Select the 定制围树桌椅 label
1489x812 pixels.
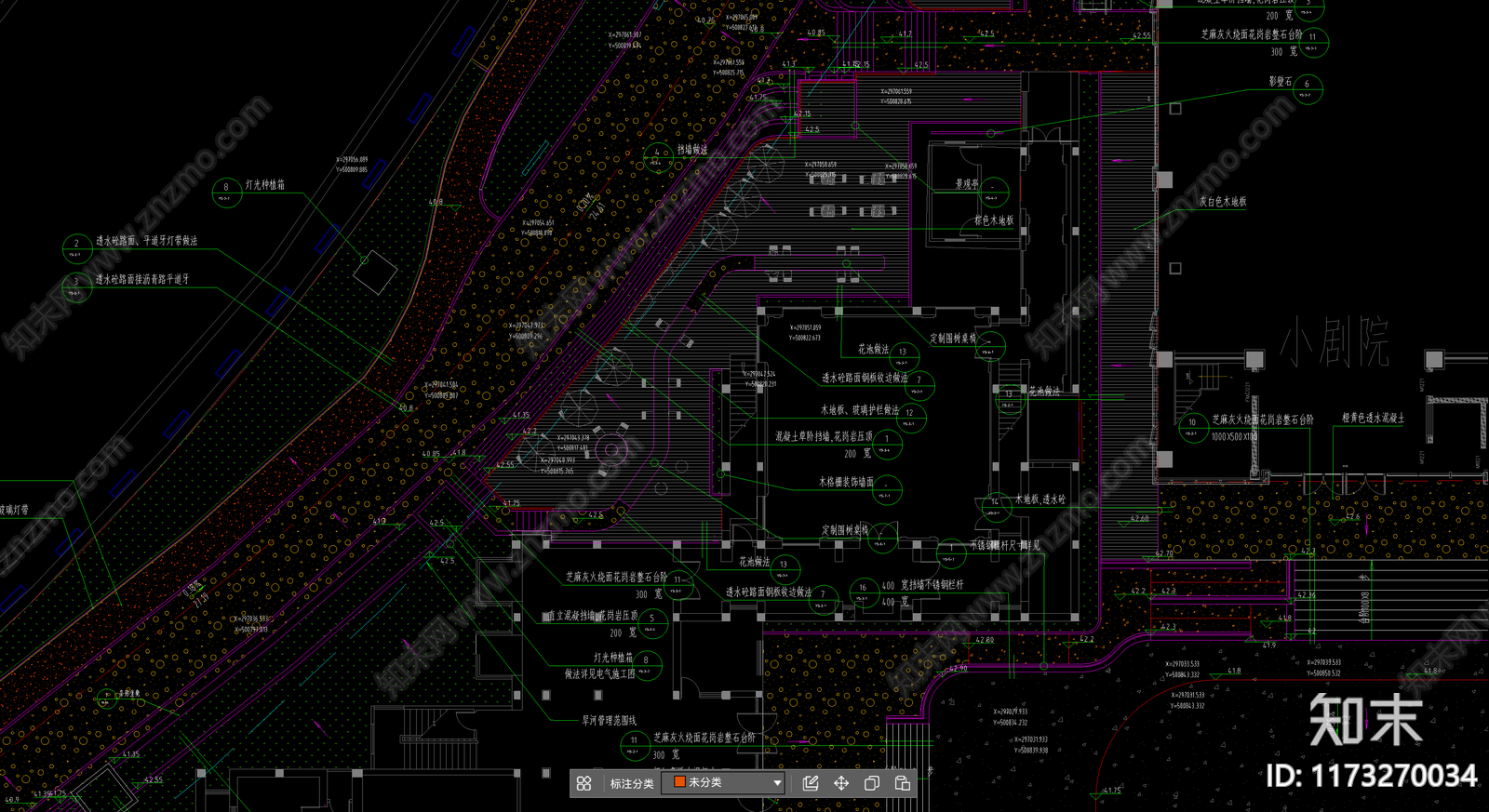(x=953, y=339)
